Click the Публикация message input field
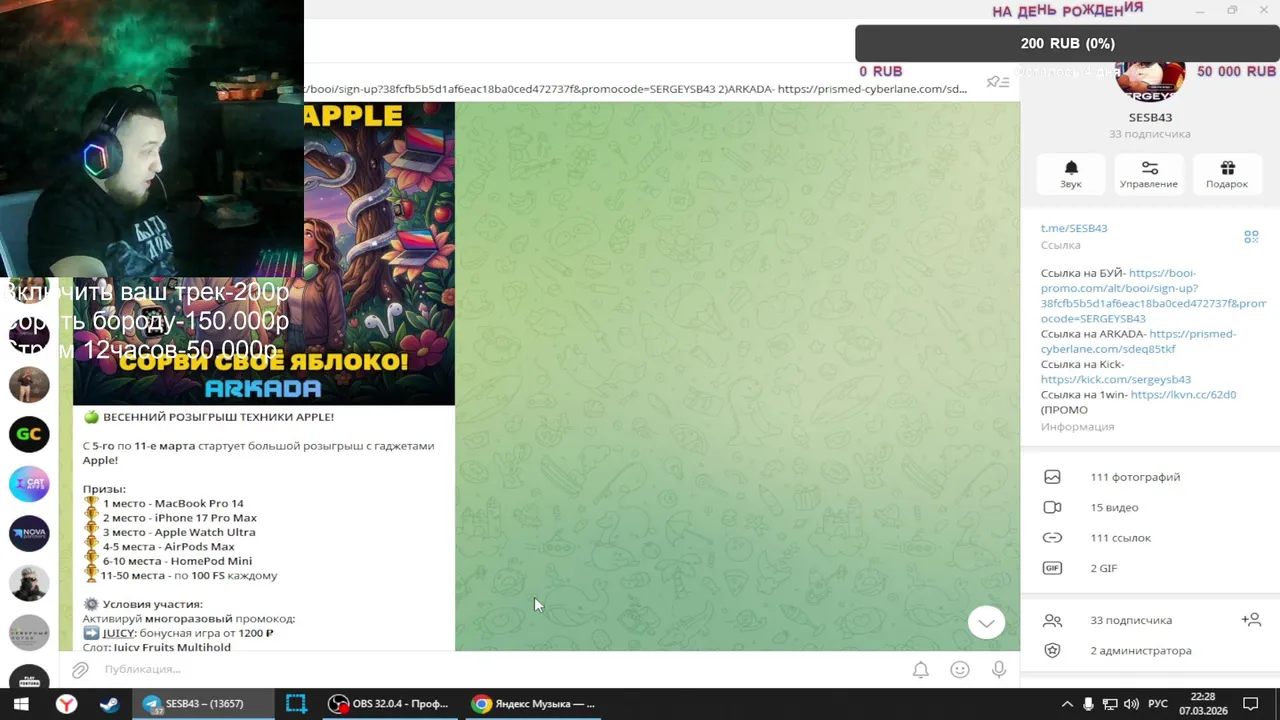Screen dimensions: 1280x720 click(500, 669)
